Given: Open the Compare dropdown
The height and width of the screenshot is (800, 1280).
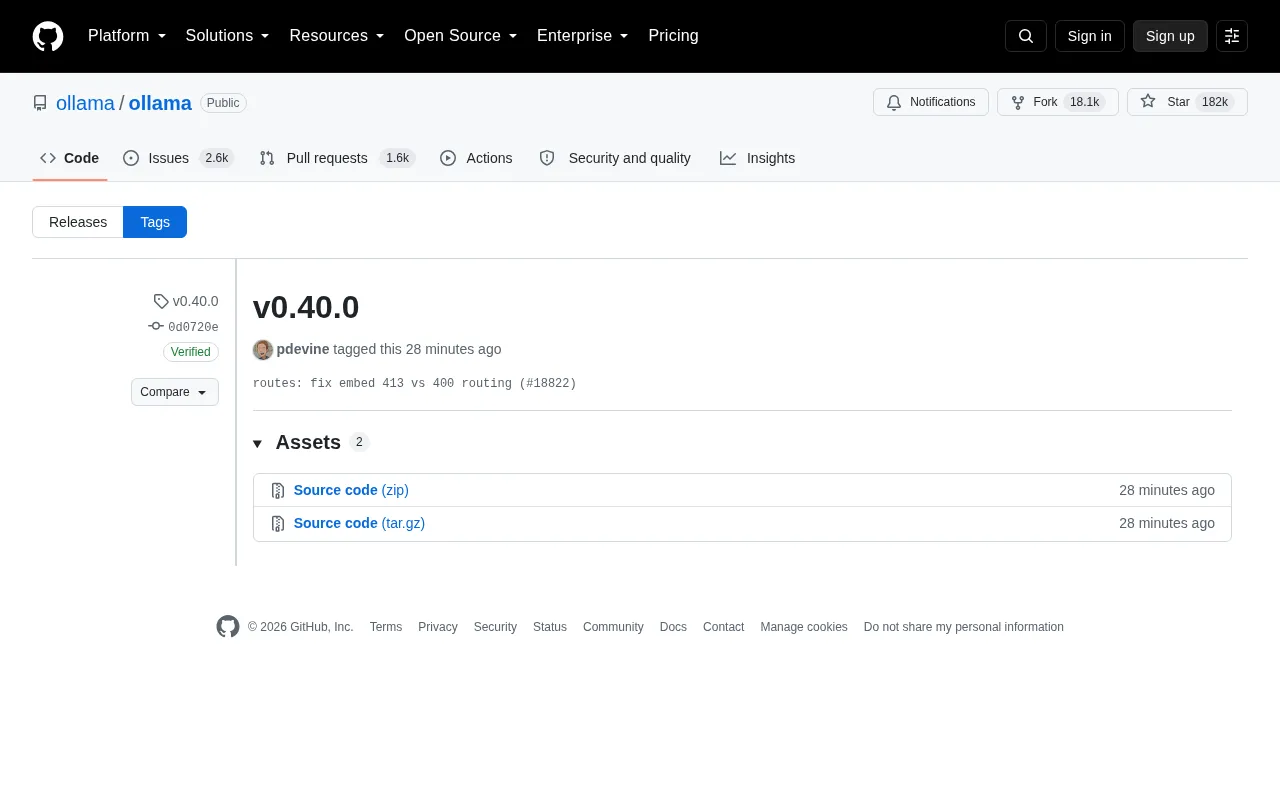Looking at the screenshot, I should pos(175,392).
